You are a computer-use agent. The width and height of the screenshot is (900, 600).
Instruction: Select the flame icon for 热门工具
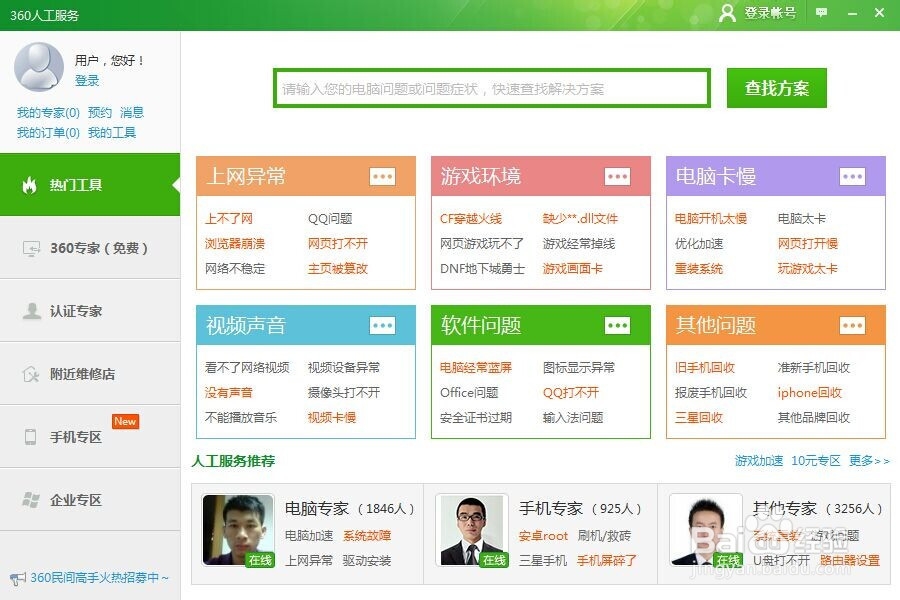tap(29, 185)
